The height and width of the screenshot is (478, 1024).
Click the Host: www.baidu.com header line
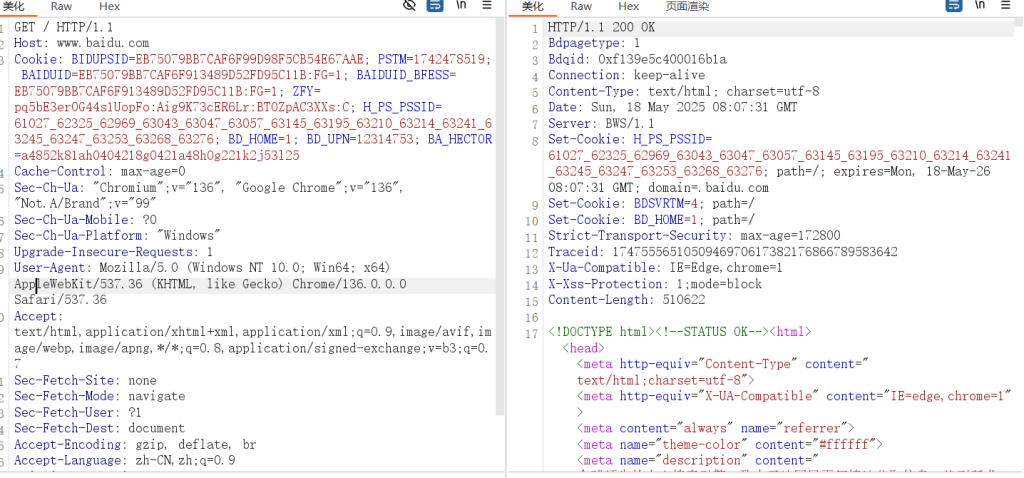[x=81, y=44]
